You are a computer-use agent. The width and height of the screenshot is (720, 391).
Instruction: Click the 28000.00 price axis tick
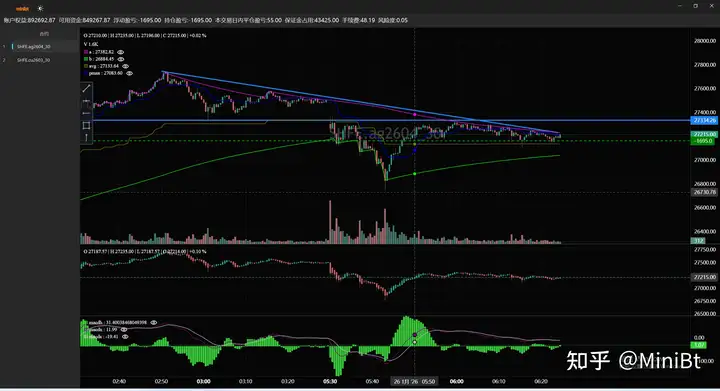click(x=705, y=41)
